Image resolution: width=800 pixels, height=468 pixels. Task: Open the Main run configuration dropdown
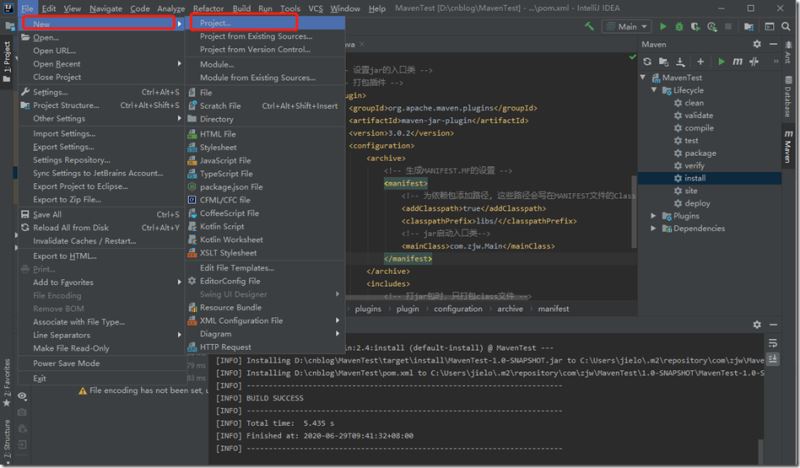[626, 26]
